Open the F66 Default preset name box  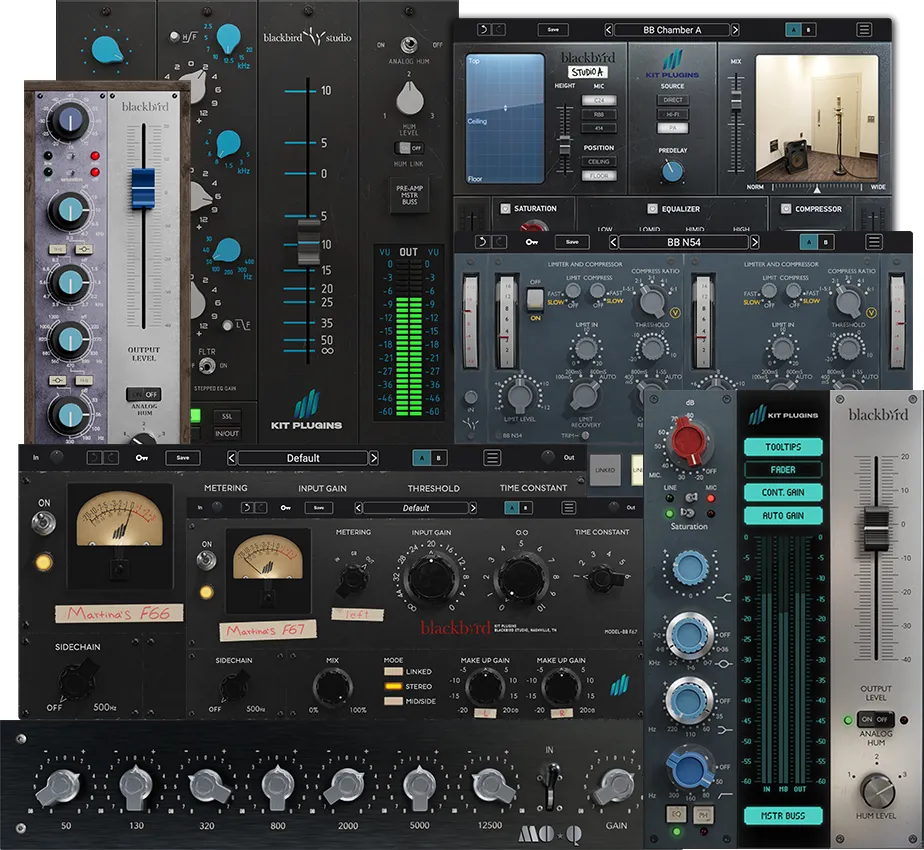pos(303,457)
